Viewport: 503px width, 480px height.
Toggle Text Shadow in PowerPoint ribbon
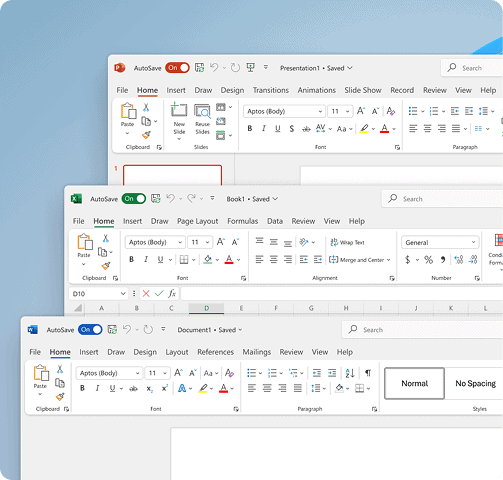point(292,129)
